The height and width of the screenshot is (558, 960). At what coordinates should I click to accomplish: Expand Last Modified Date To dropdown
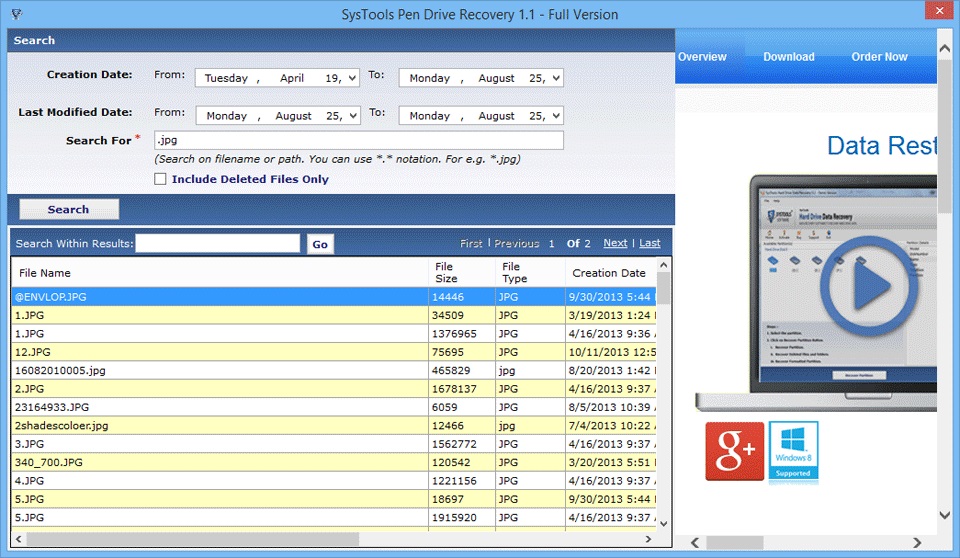click(556, 116)
